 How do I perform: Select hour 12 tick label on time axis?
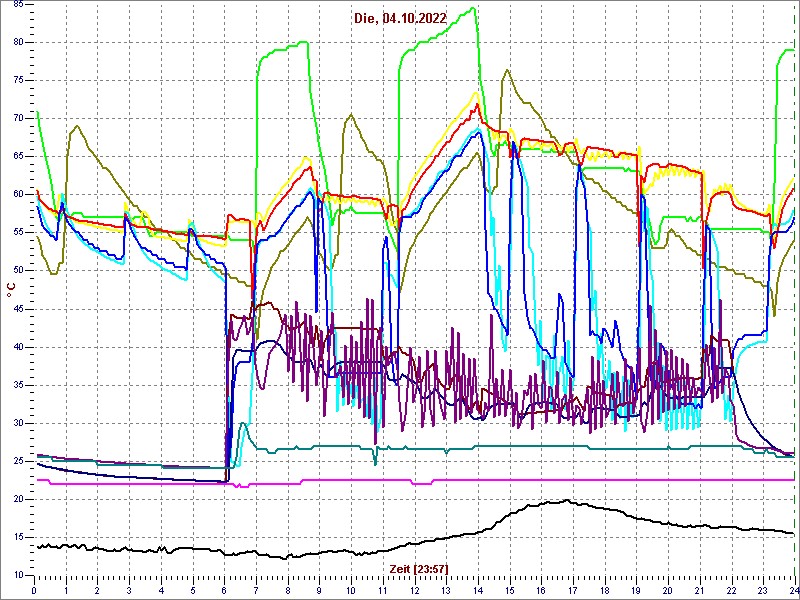pos(415,590)
